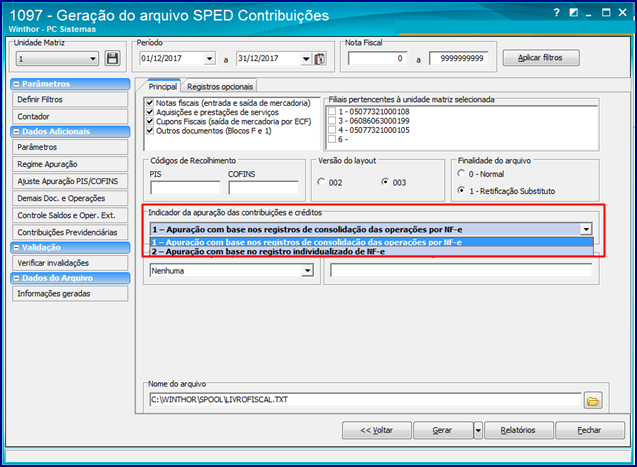
Task: Check filial 6 checkbox
Action: (x=332, y=139)
